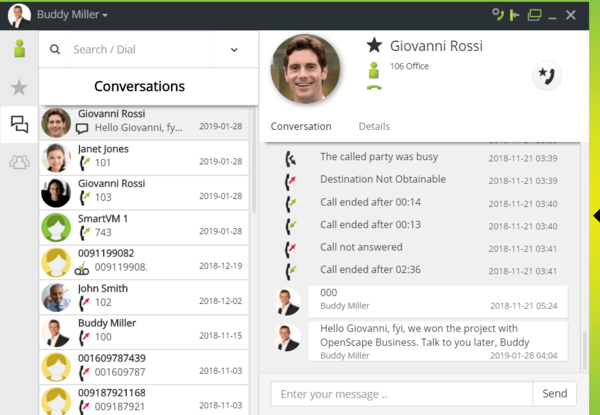Call Giovanni Rossi using the star-phone button
Viewport: 600px width, 415px height.
[545, 75]
